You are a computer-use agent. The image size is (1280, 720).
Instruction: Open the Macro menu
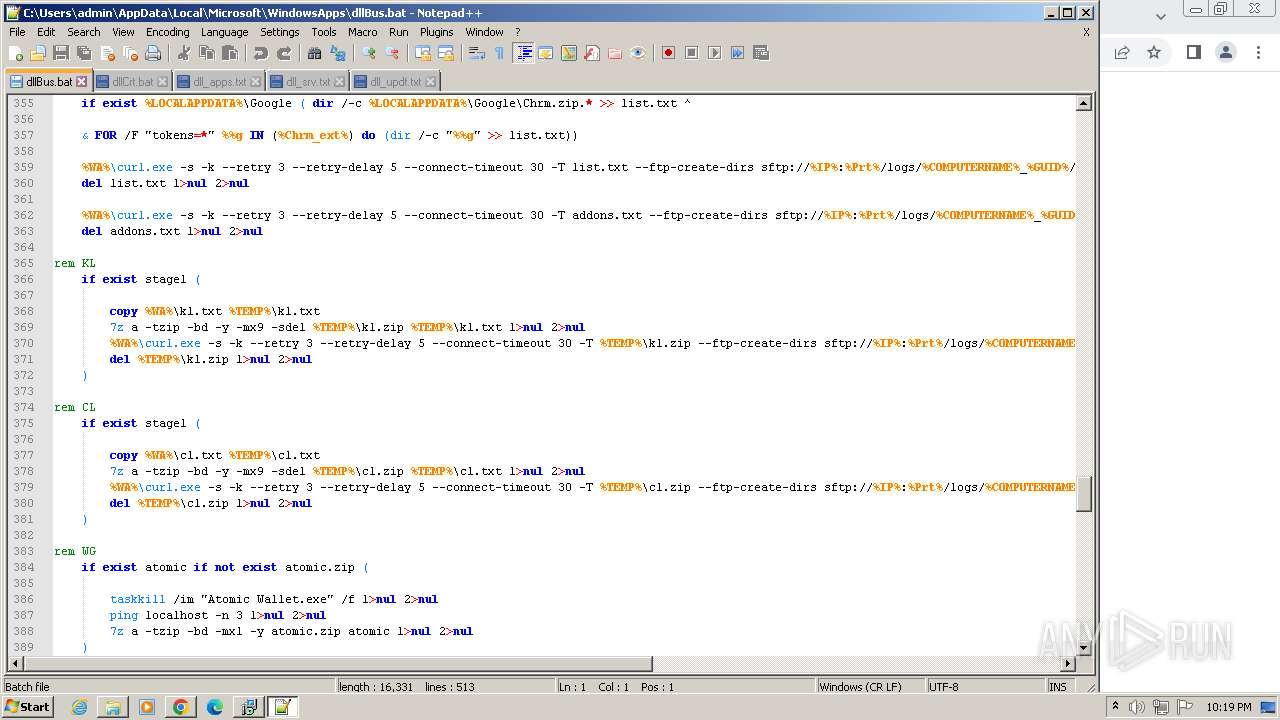point(363,32)
